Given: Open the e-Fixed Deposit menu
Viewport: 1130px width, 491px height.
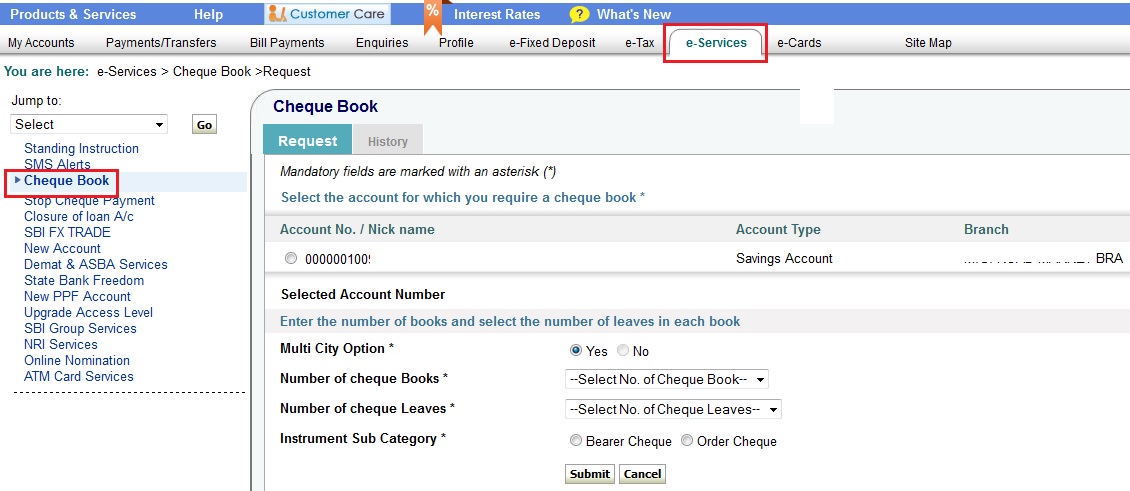Looking at the screenshot, I should click(552, 43).
